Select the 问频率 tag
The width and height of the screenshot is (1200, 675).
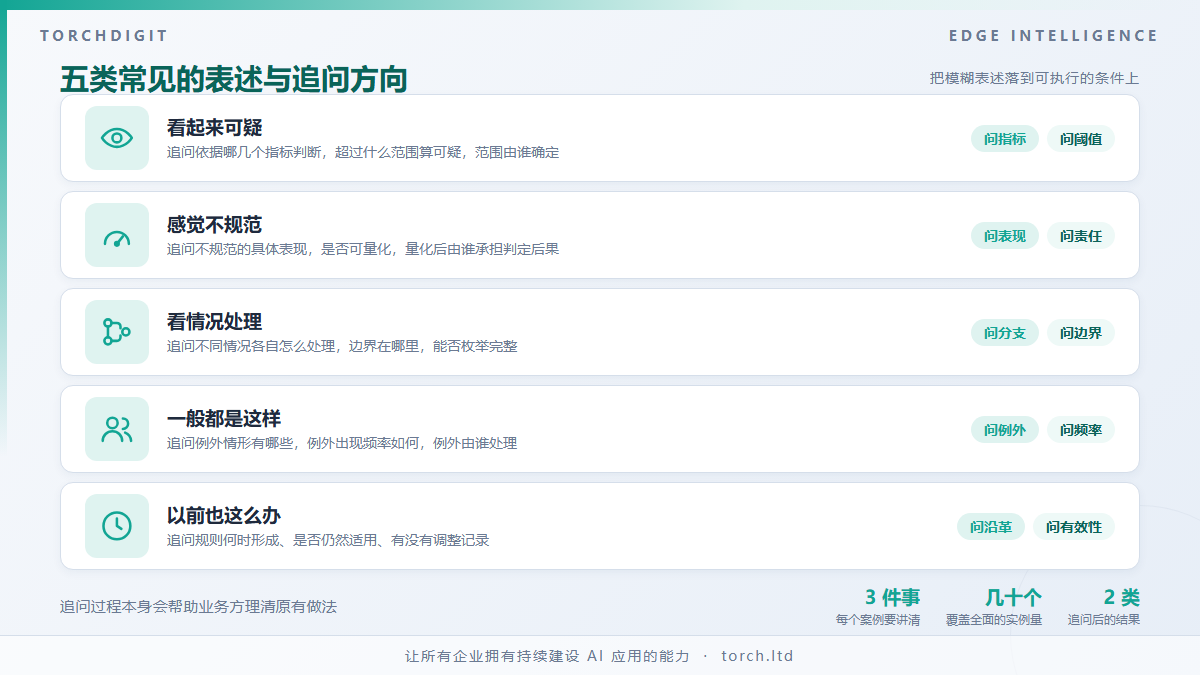[1081, 430]
